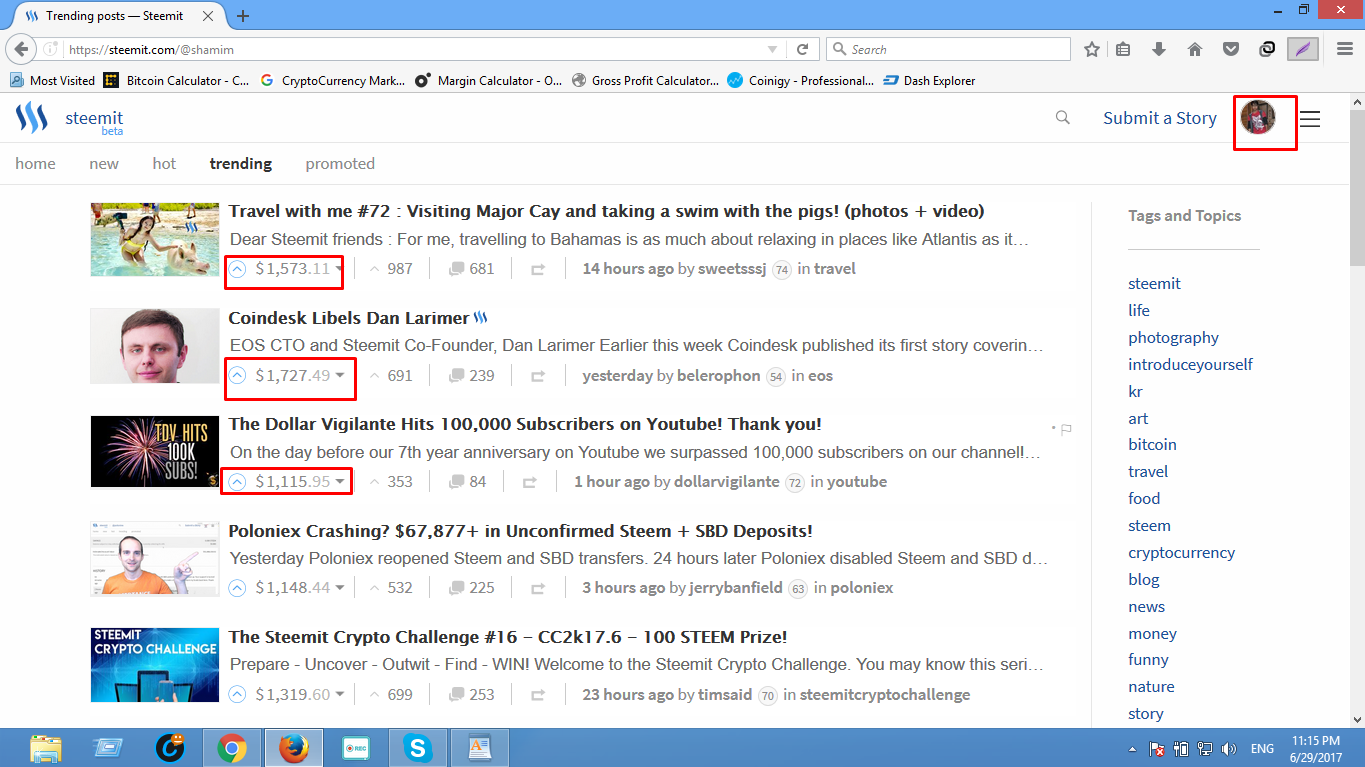The width and height of the screenshot is (1365, 767).
Task: Expand payout details for $1,573.11
Action: pos(340,269)
